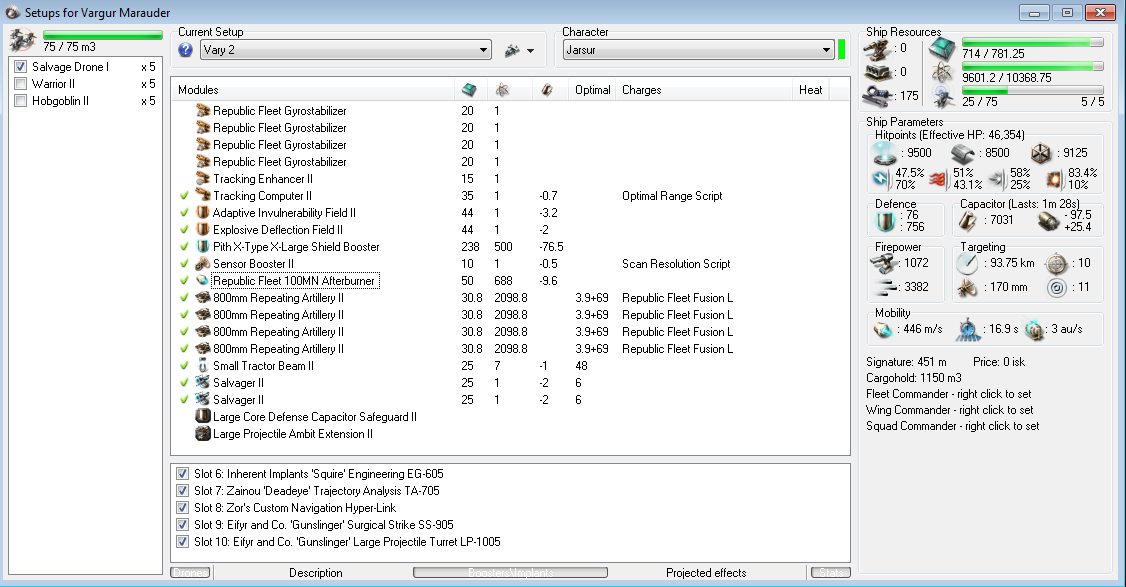Click the CPU column header icon
Viewport: 1126px width, 587px height.
(468, 90)
